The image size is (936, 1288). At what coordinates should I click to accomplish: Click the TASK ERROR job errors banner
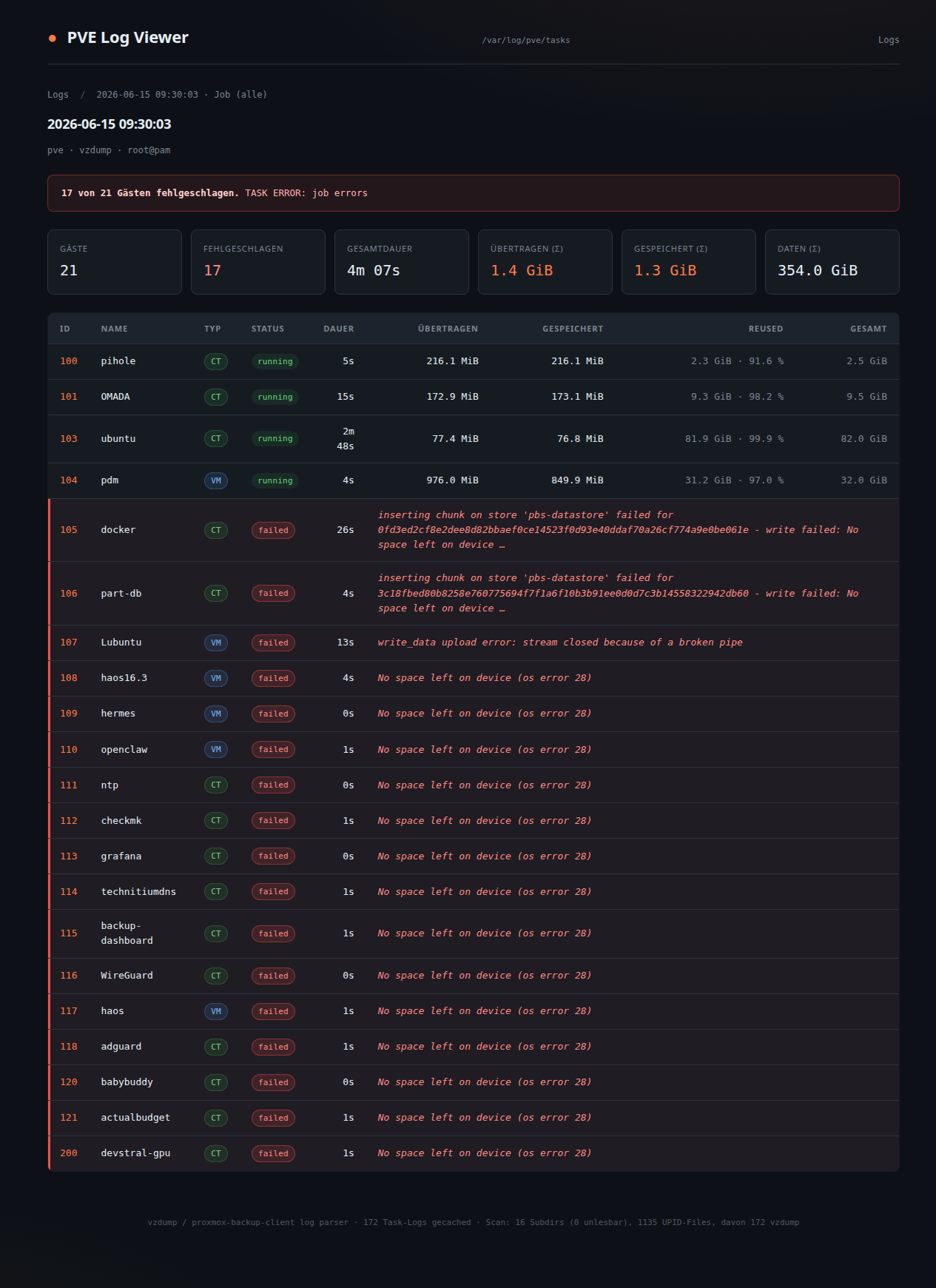(474, 193)
